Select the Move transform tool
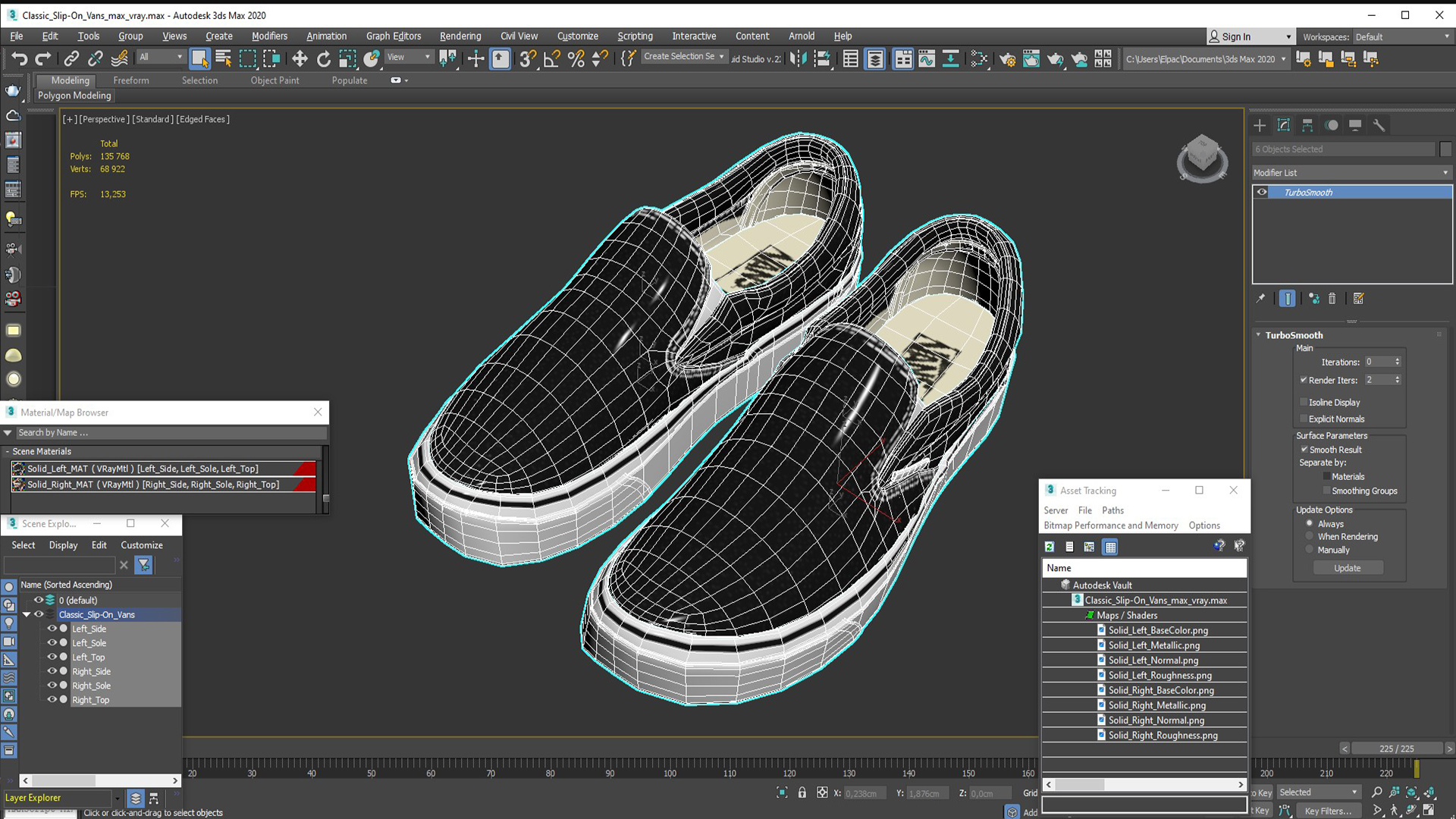Image resolution: width=1456 pixels, height=819 pixels. click(x=300, y=58)
